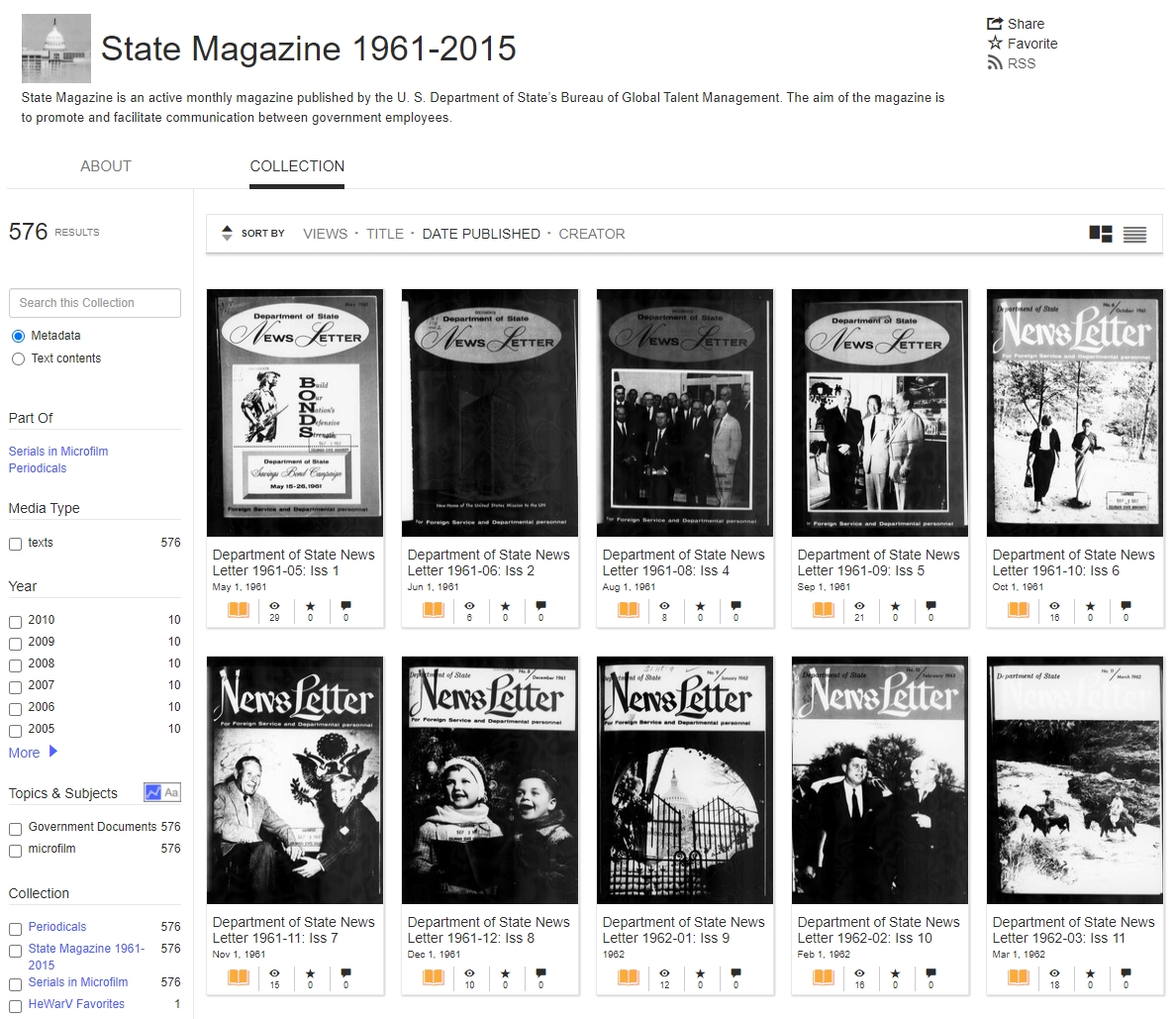Open the 1961-08: Iss 4 cover thumbnail

tap(685, 413)
